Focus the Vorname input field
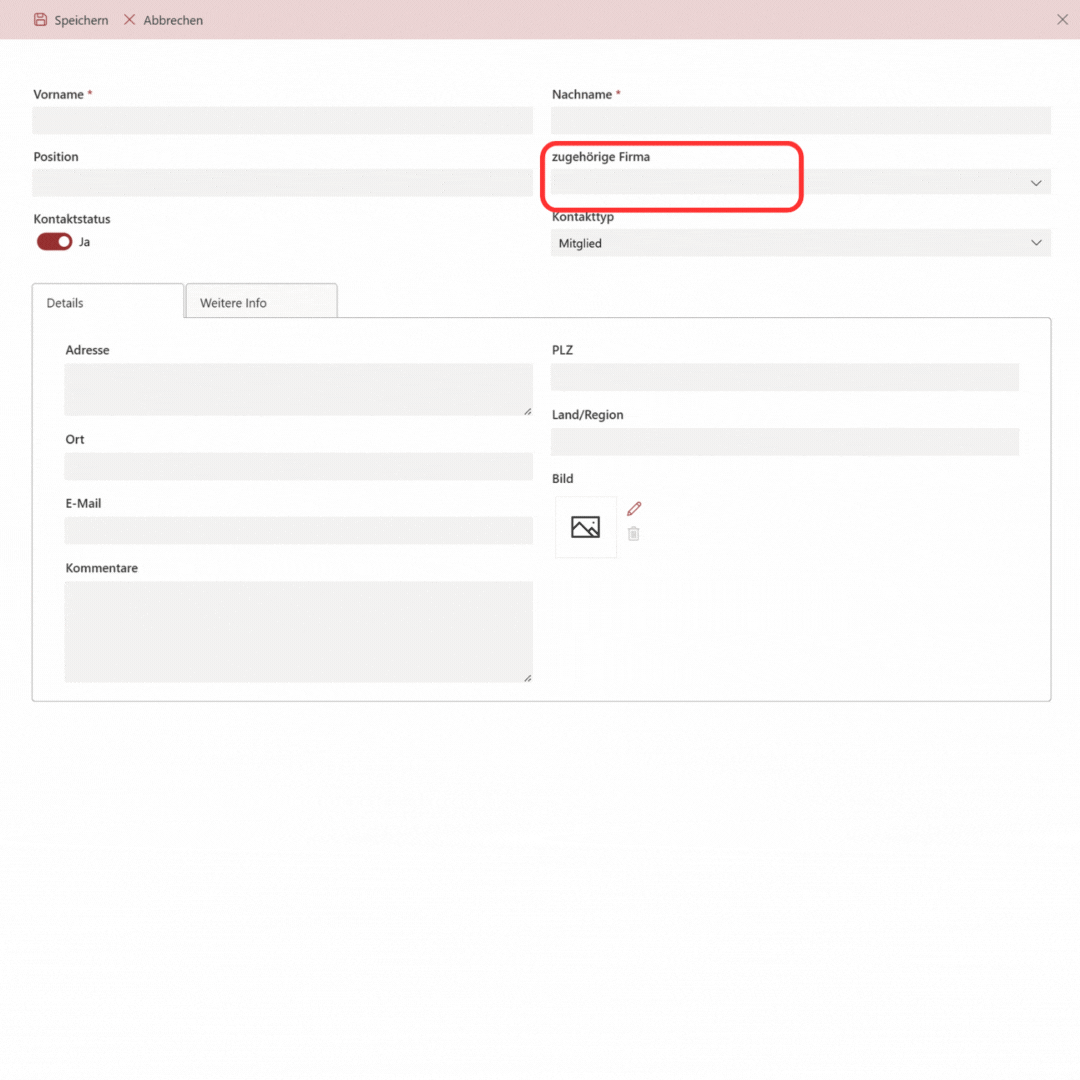The height and width of the screenshot is (1080, 1080). pyautogui.click(x=282, y=121)
